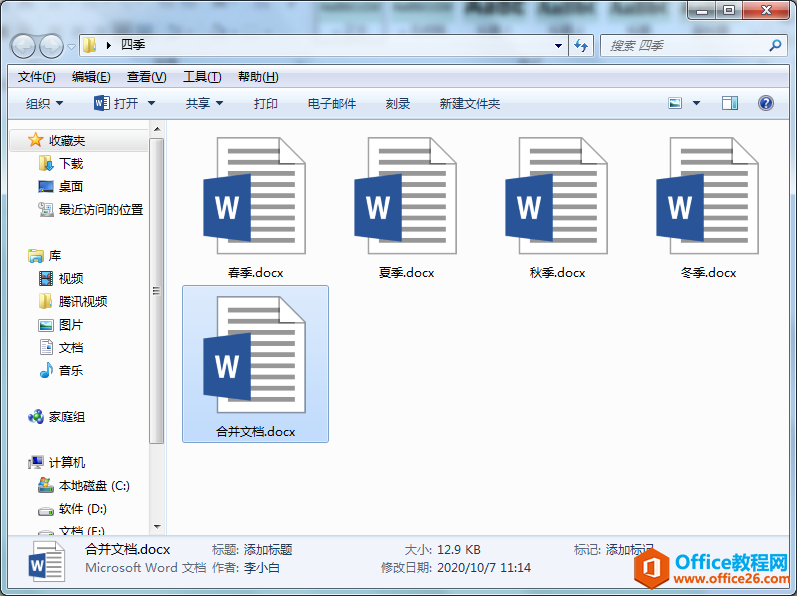This screenshot has width=797, height=596.
Task: Click the 最近访问的位置 icon
Action: pyautogui.click(x=46, y=209)
